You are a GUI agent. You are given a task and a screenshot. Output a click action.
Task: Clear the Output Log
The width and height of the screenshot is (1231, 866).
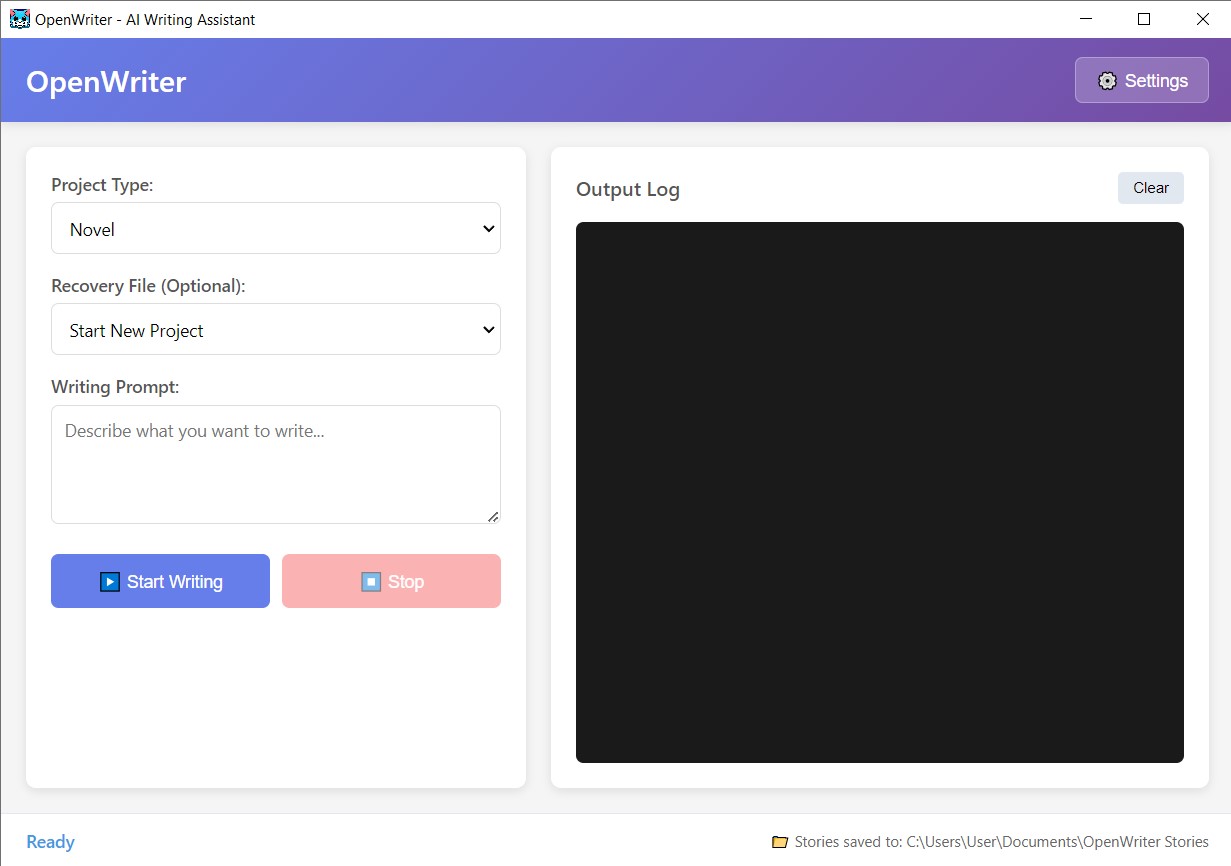click(x=1150, y=188)
